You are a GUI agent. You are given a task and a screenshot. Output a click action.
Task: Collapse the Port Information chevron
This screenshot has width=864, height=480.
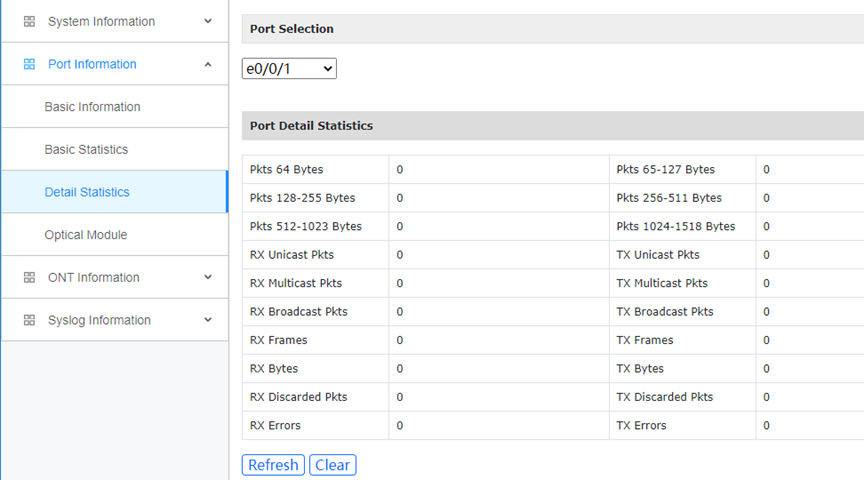pos(208,64)
